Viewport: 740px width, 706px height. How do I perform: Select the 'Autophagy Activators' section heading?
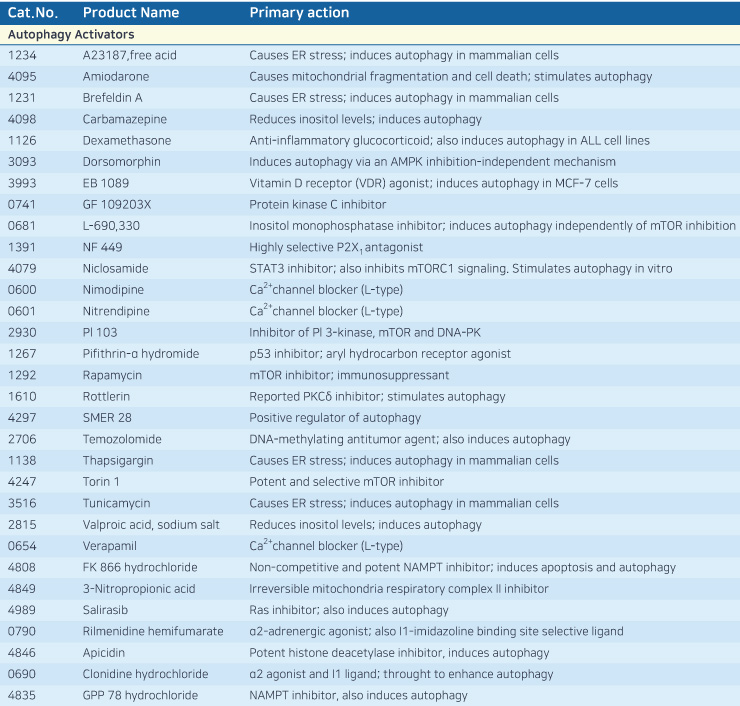click(71, 34)
